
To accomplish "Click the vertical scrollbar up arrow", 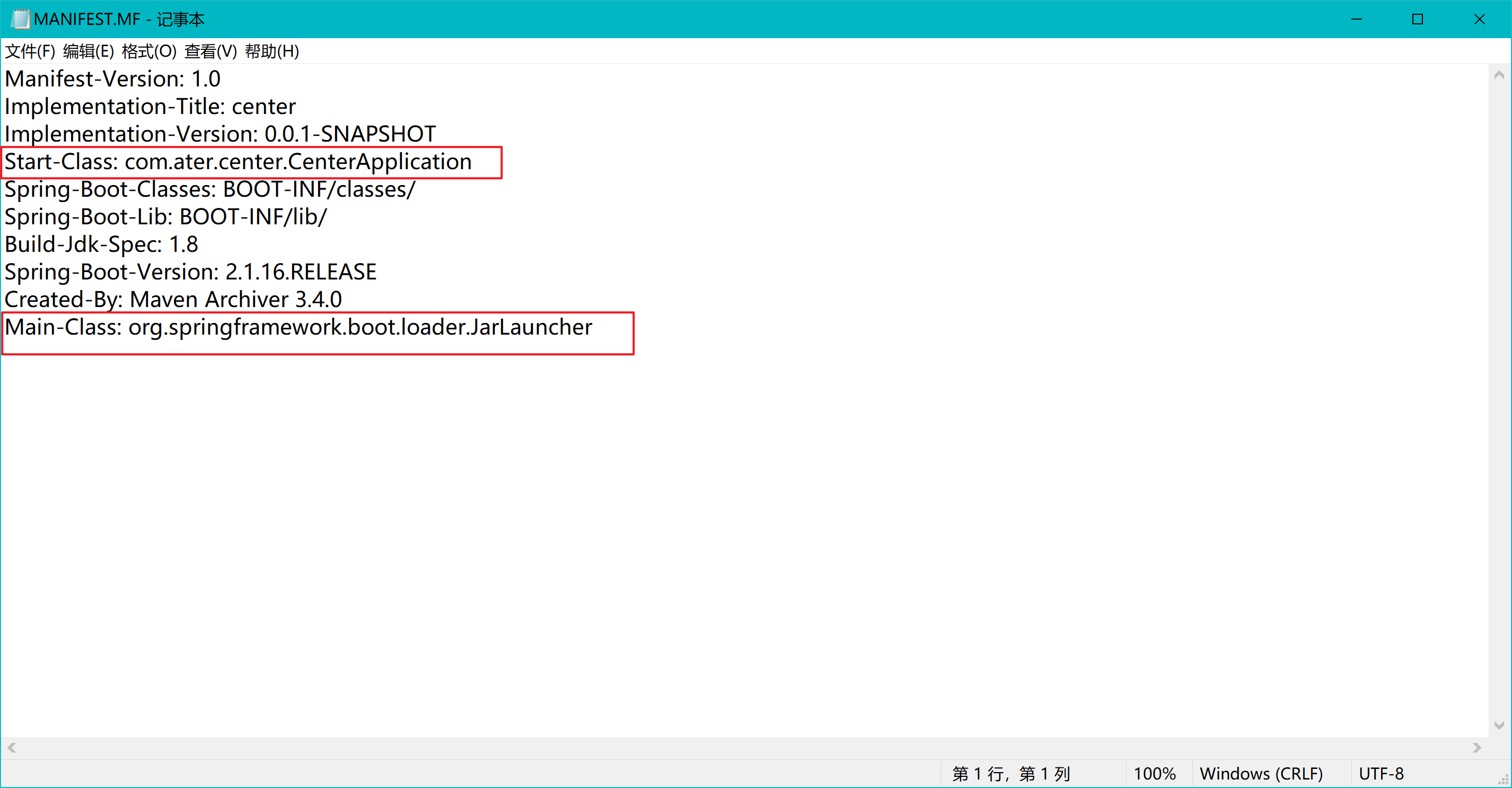I will pyautogui.click(x=1499, y=75).
